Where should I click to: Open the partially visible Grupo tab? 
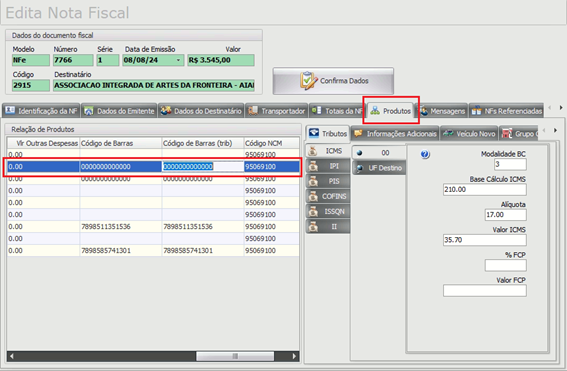pos(519,134)
